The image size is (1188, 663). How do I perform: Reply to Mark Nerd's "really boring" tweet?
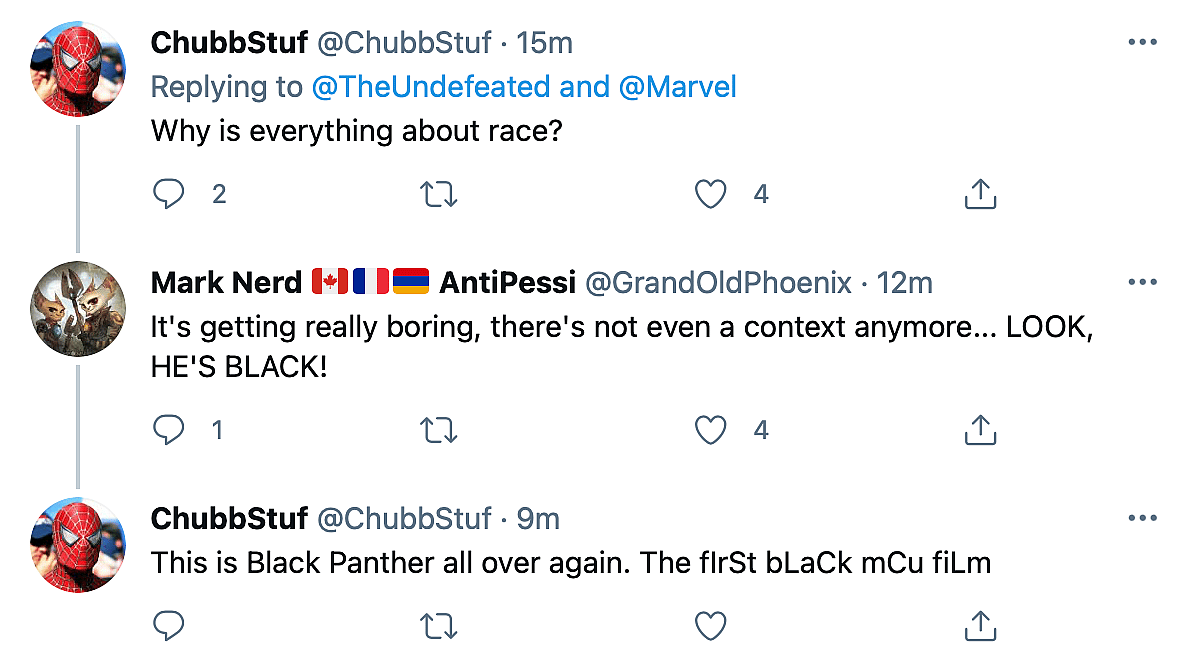coord(169,430)
